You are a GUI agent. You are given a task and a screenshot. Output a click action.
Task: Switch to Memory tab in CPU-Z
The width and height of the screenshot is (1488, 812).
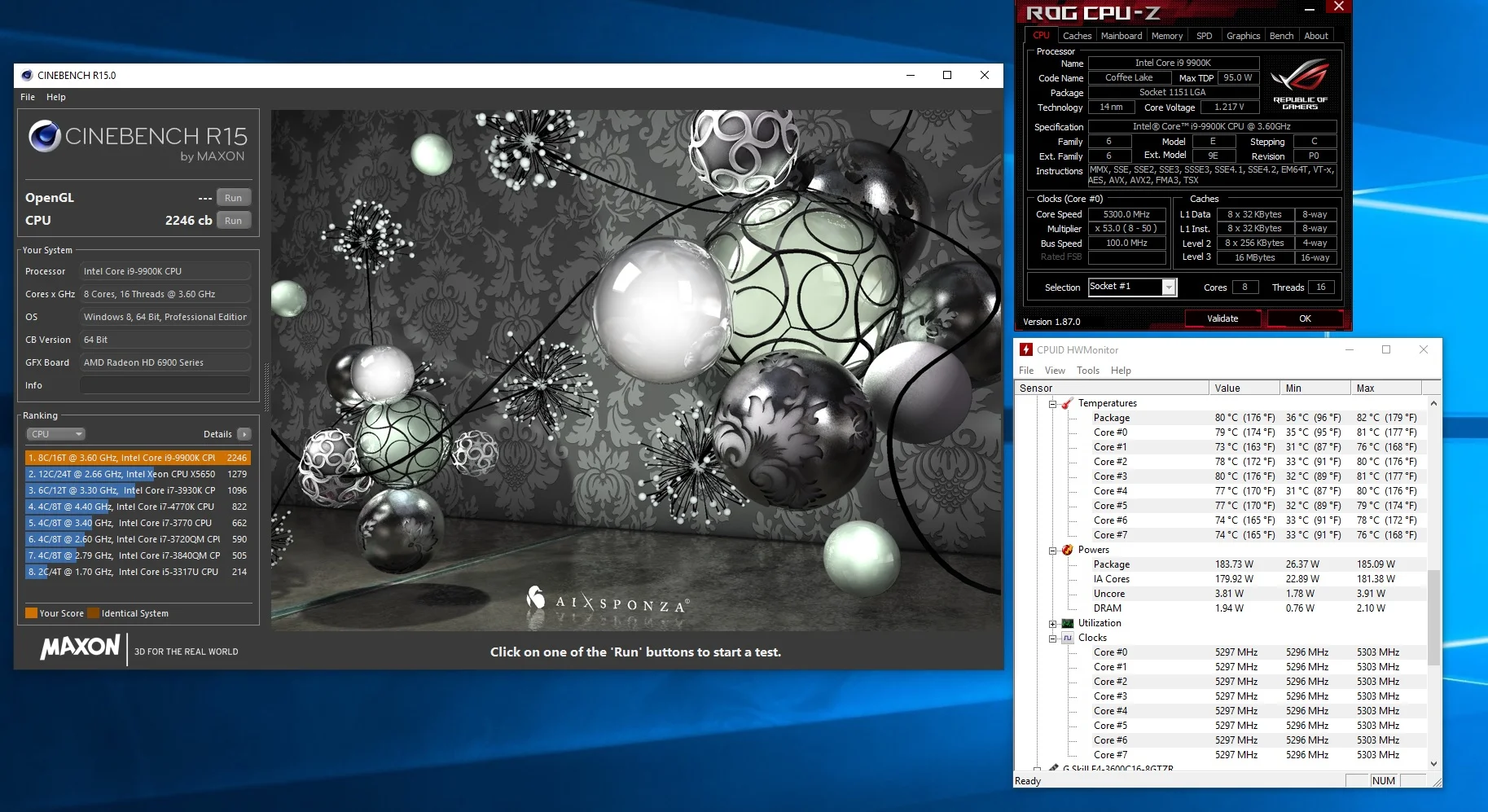click(1167, 36)
